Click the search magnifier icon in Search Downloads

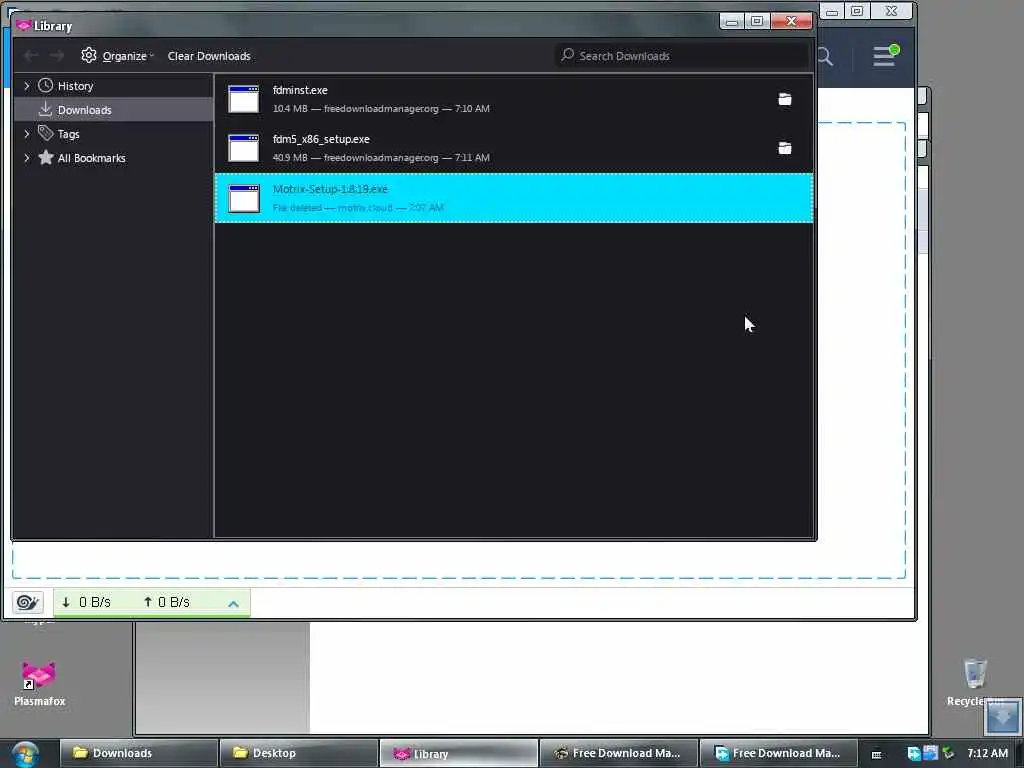pyautogui.click(x=568, y=55)
